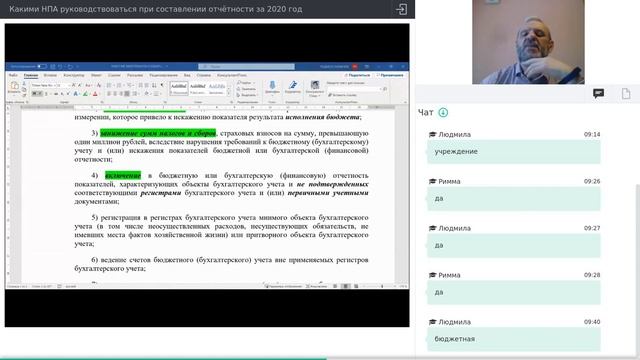Open the Review tab in Word
This screenshot has width=640, height=360.
click(164, 75)
